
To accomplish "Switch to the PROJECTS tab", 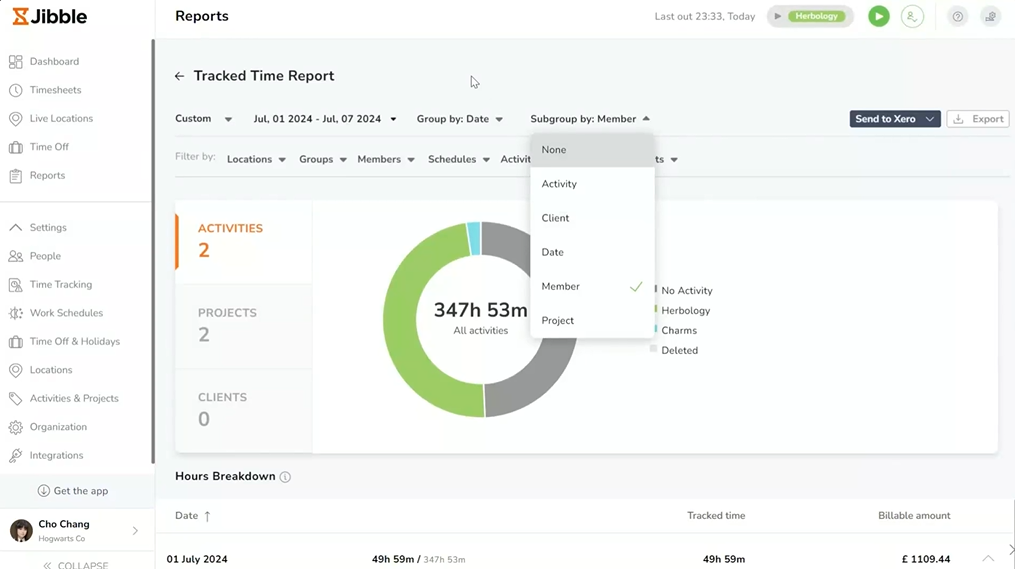I will click(243, 326).
